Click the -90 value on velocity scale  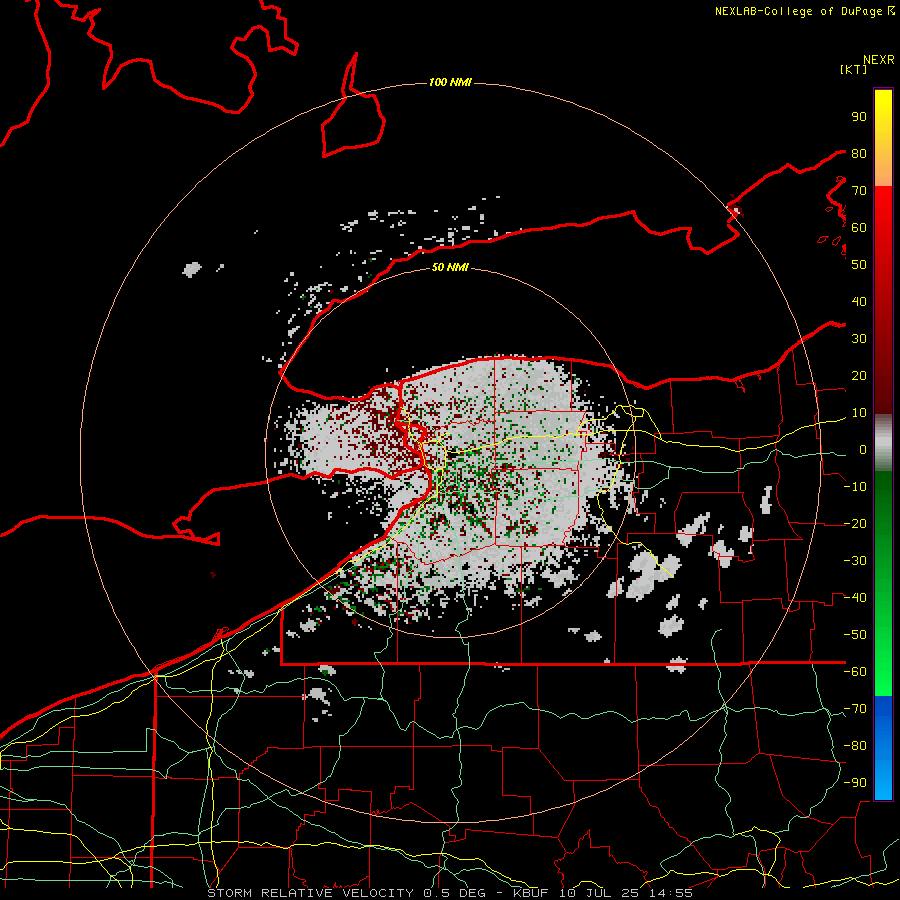(855, 783)
